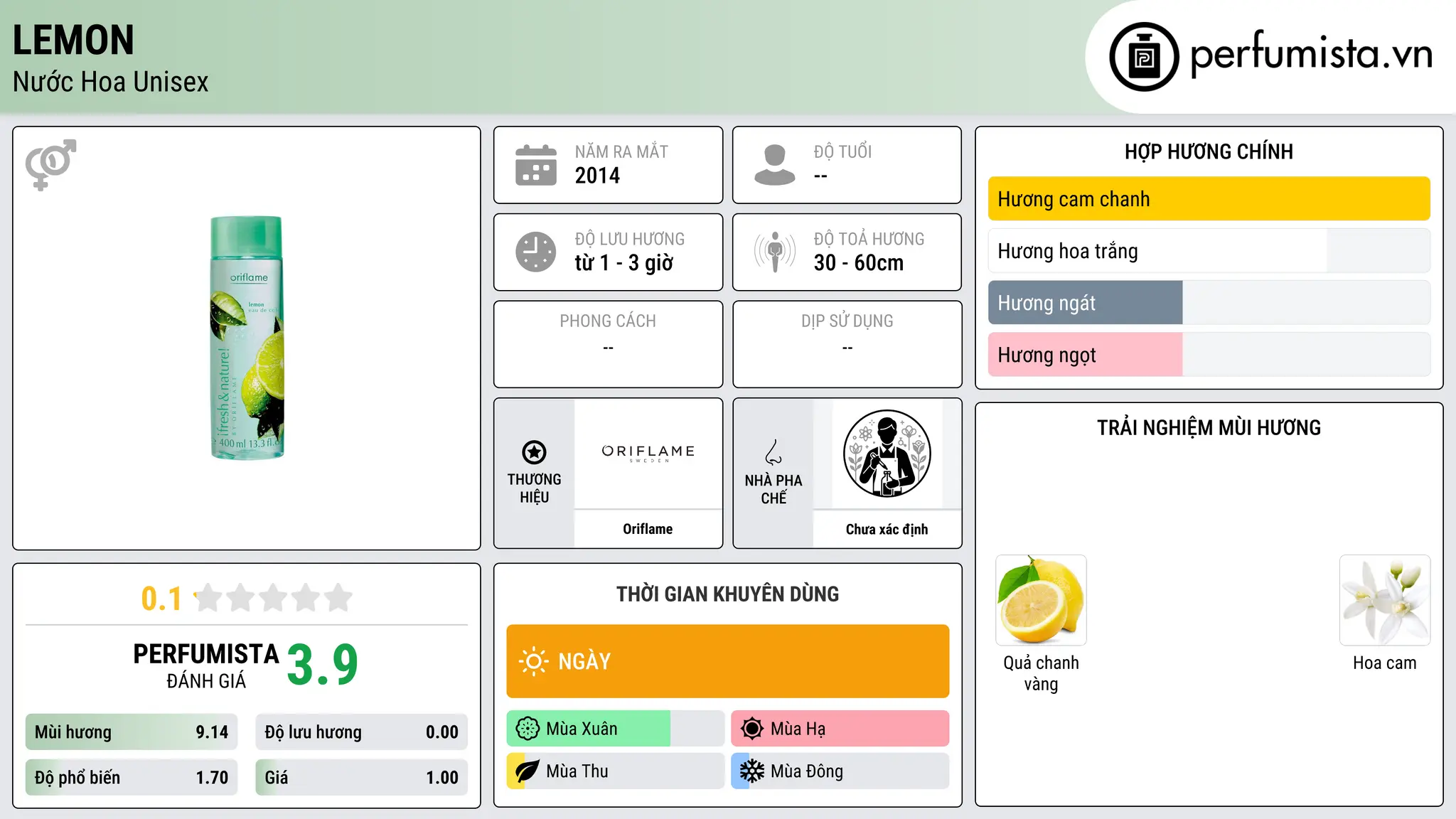The image size is (1456, 819).
Task: Click the flower icon for Mùa Xuân
Action: [x=528, y=729]
